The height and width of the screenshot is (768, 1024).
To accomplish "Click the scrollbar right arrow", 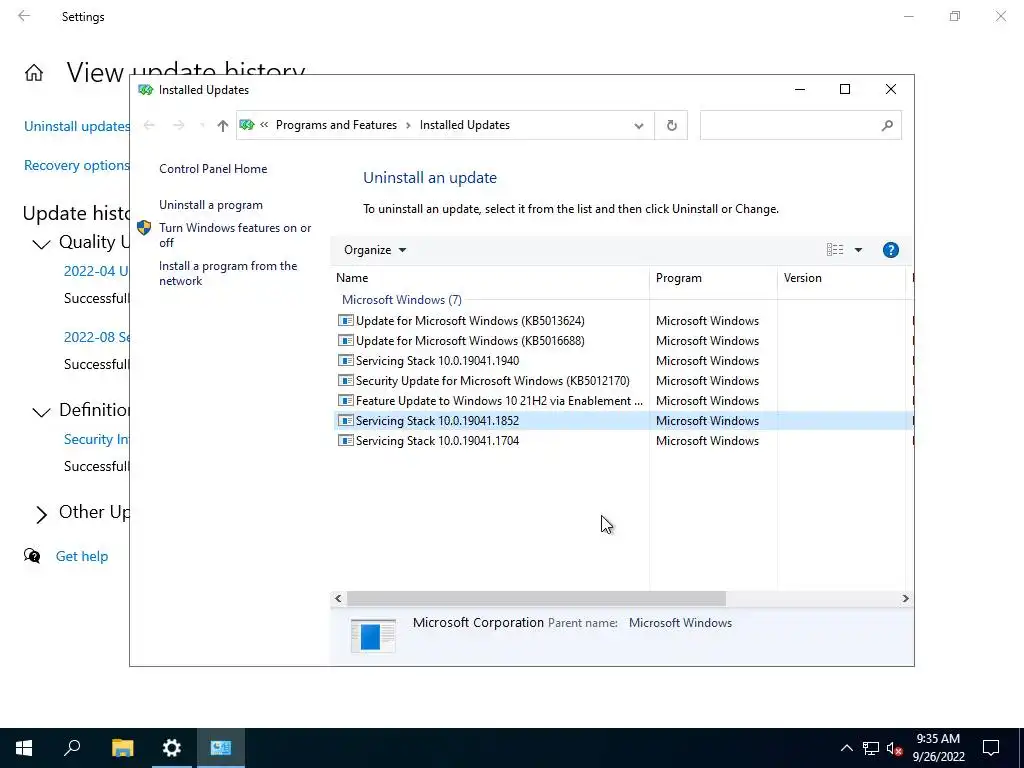I will pos(905,598).
